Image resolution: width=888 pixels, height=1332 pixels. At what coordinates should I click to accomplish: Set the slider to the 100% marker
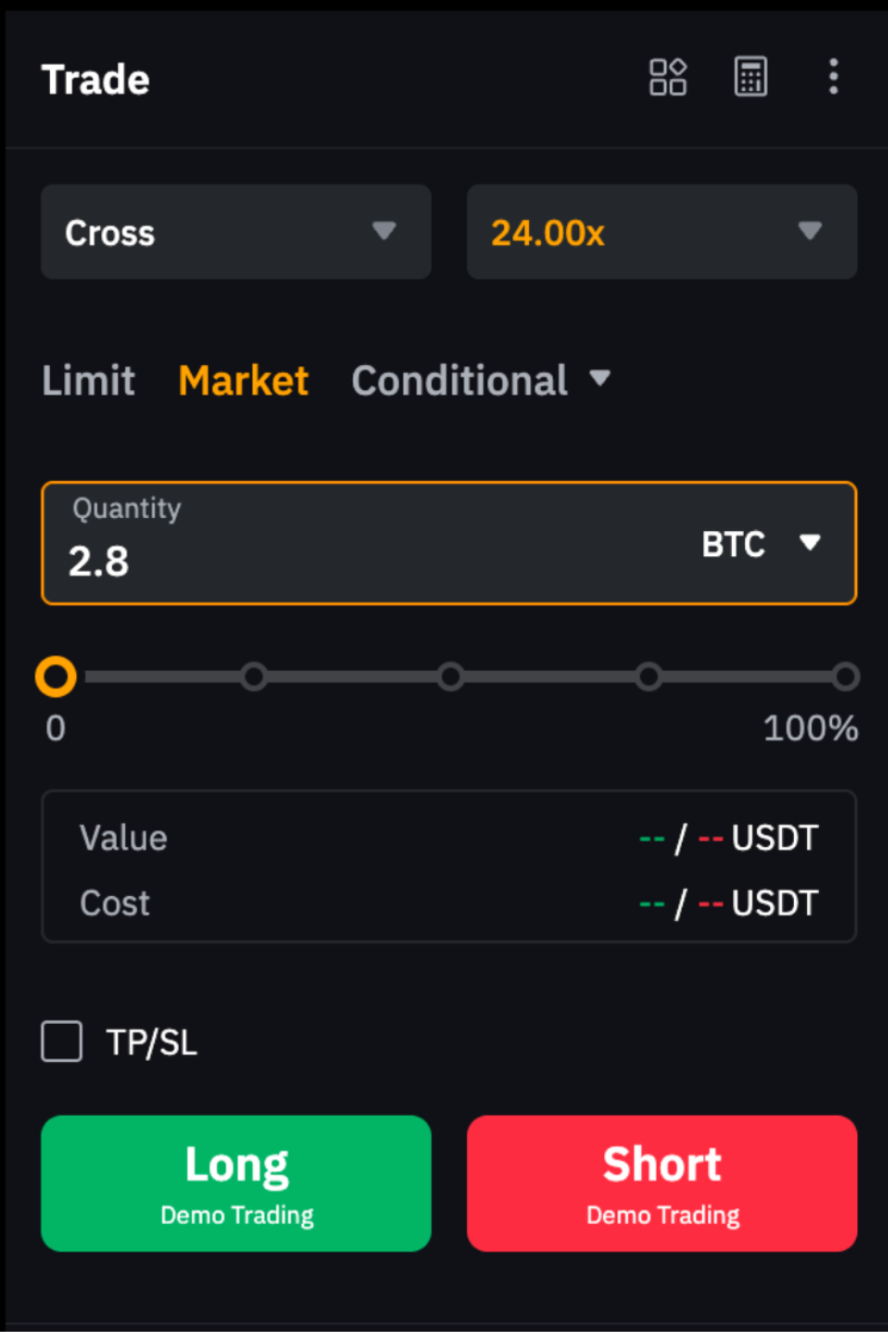coord(846,677)
